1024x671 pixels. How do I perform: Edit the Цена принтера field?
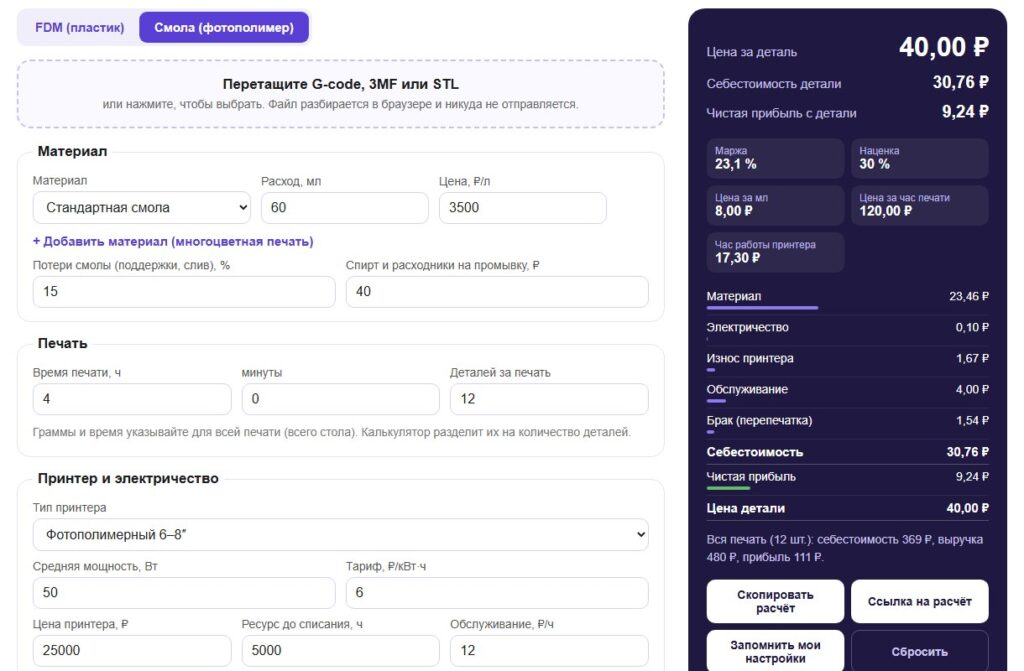tap(132, 651)
